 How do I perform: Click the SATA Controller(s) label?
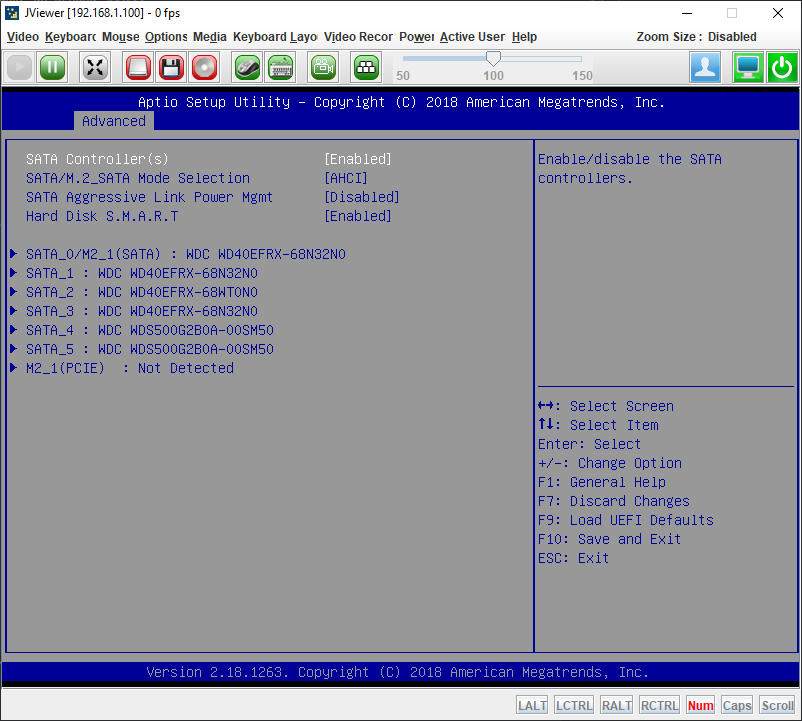click(x=97, y=159)
